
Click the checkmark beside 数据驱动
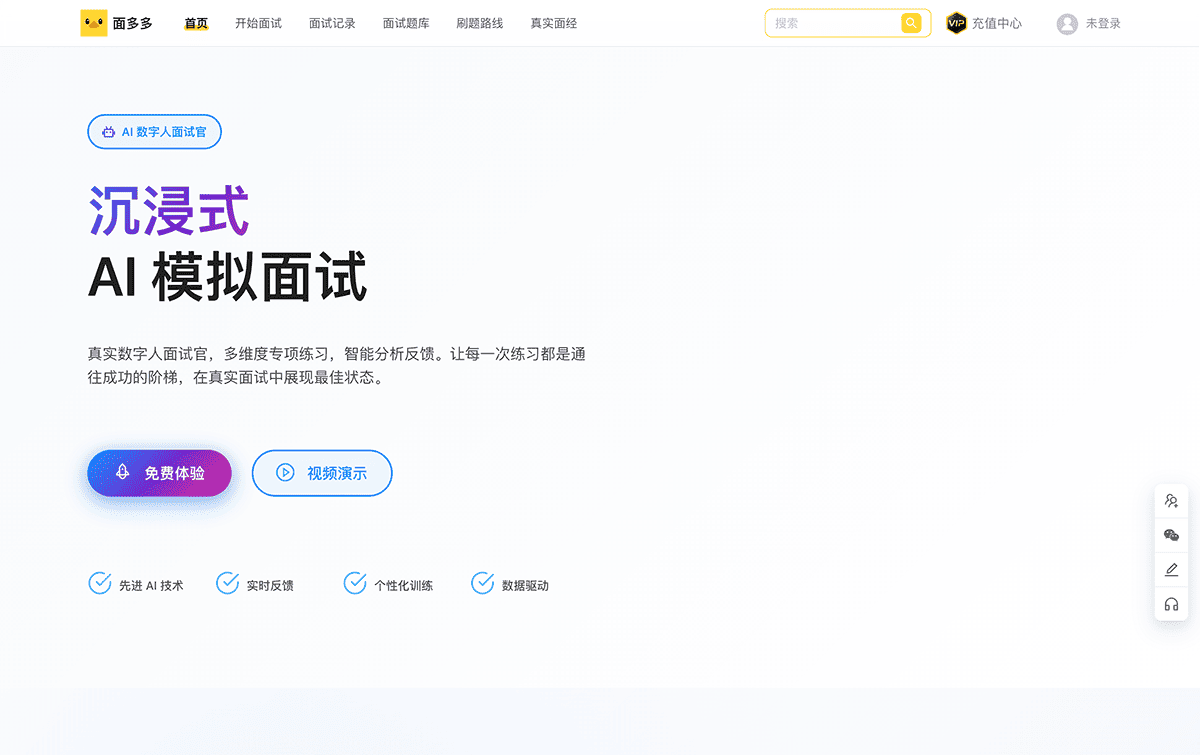pos(483,584)
